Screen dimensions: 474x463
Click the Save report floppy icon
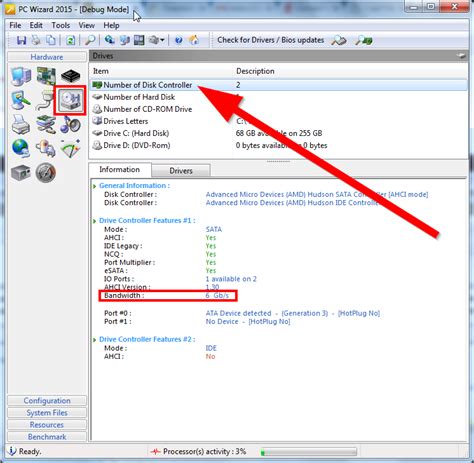[x=21, y=40]
